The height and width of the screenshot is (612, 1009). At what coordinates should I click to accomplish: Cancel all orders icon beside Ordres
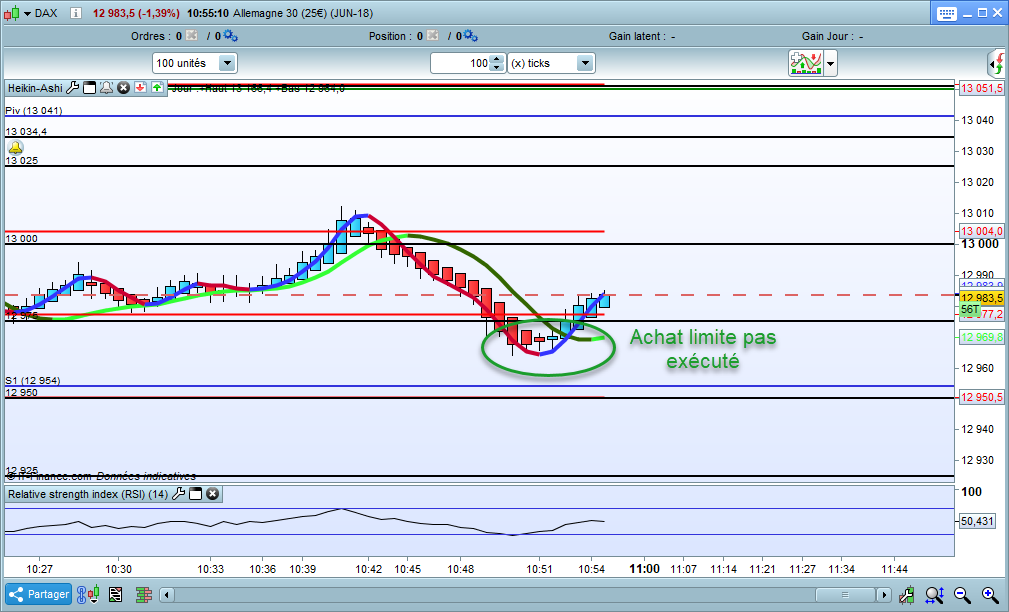[x=192, y=36]
